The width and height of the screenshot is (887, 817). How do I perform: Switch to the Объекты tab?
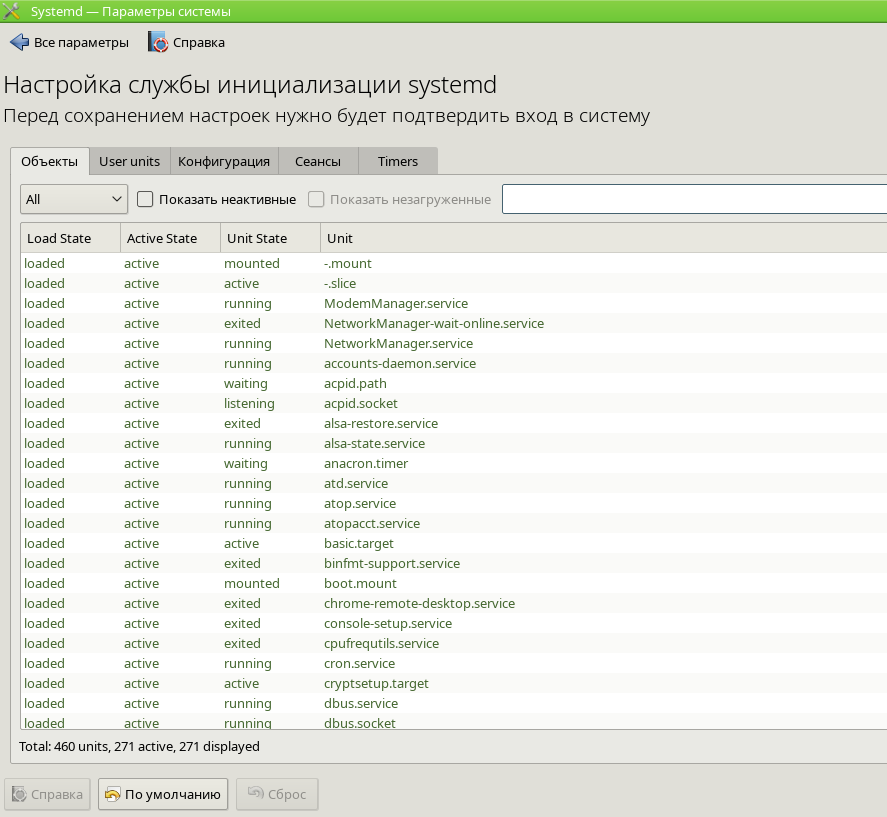[50, 161]
